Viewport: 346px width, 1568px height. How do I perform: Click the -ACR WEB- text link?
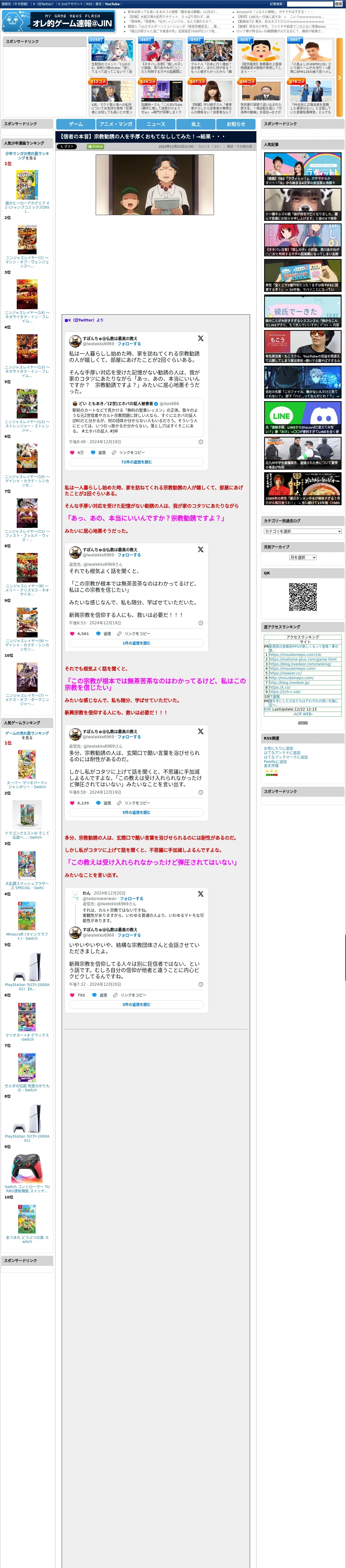[303, 714]
